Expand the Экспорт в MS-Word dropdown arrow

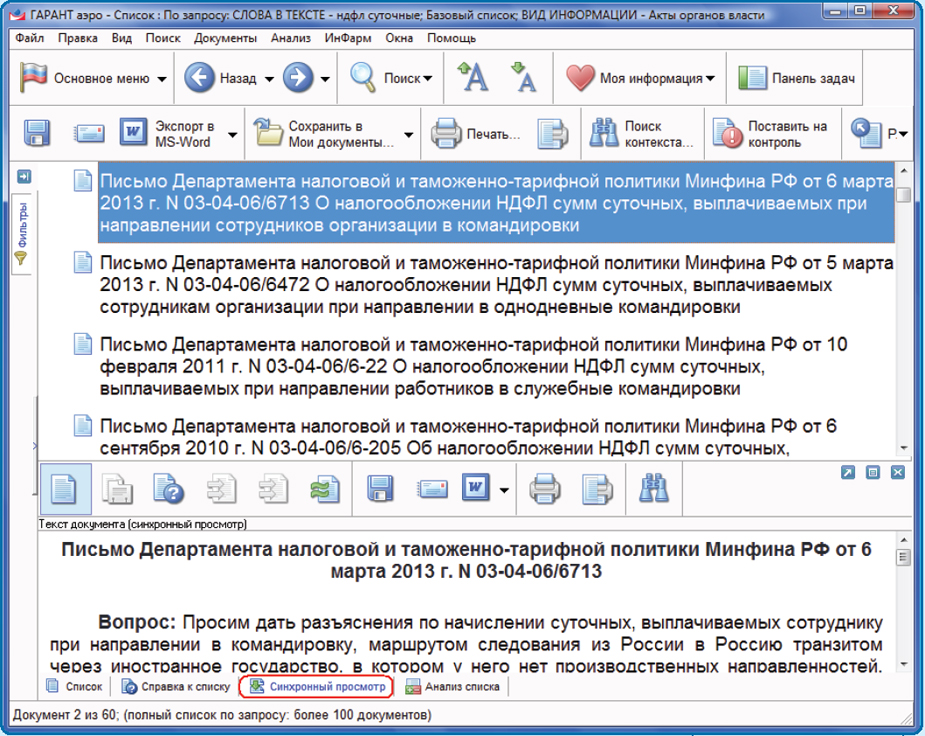point(232,135)
